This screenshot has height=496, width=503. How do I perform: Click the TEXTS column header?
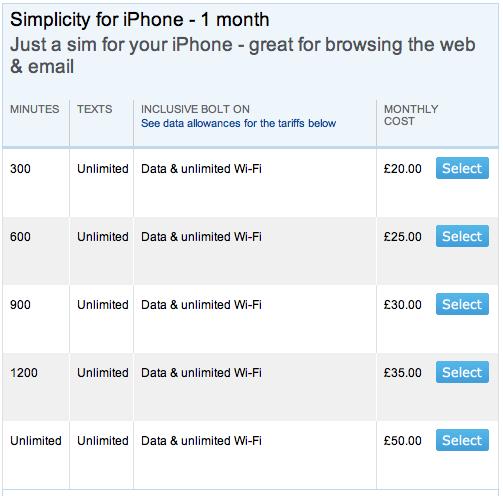pos(95,109)
